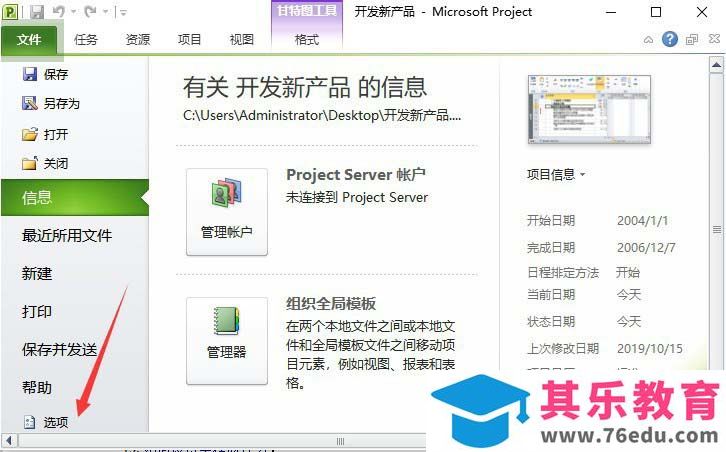
Task: Open the 文件 (File) tab
Action: pyautogui.click(x=29, y=40)
